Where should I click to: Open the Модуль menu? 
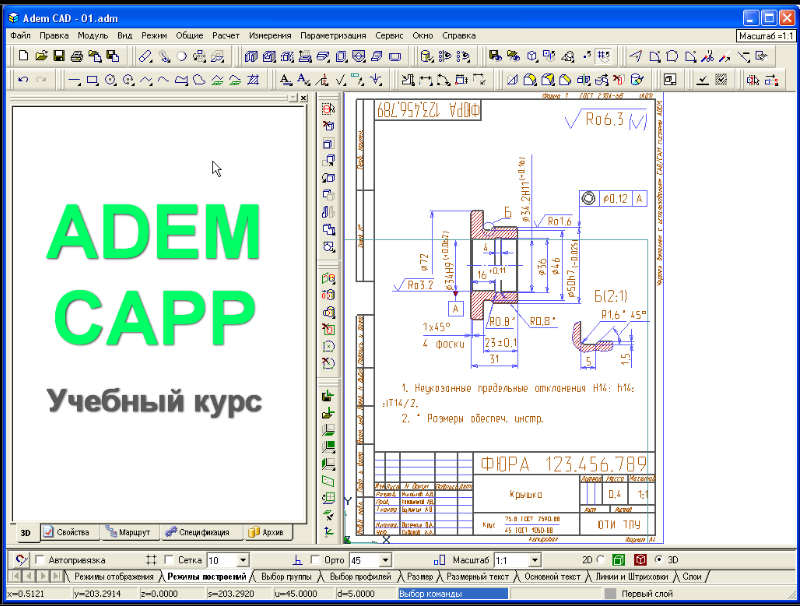pos(93,36)
